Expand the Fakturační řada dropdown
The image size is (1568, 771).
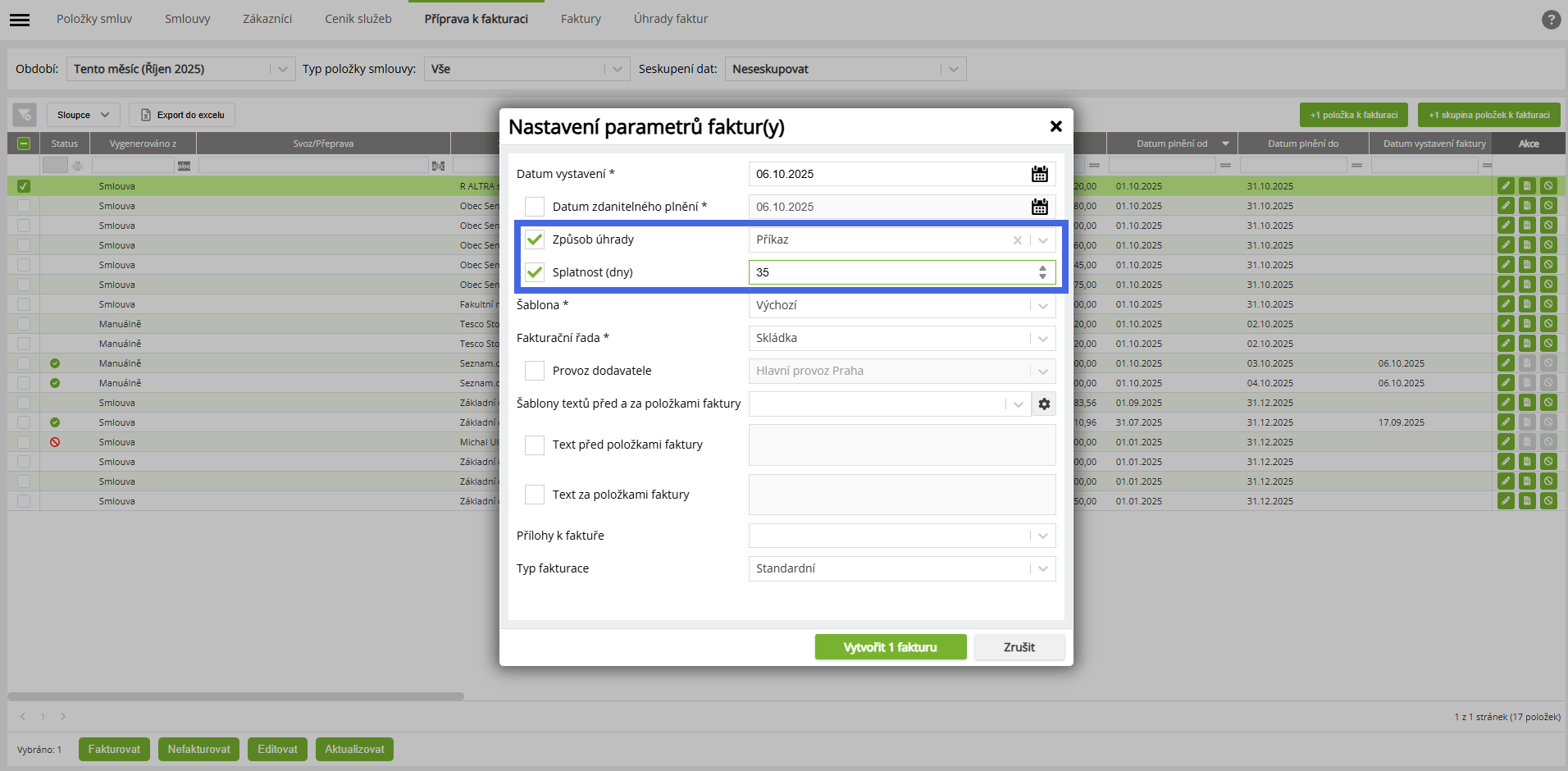coord(1042,338)
